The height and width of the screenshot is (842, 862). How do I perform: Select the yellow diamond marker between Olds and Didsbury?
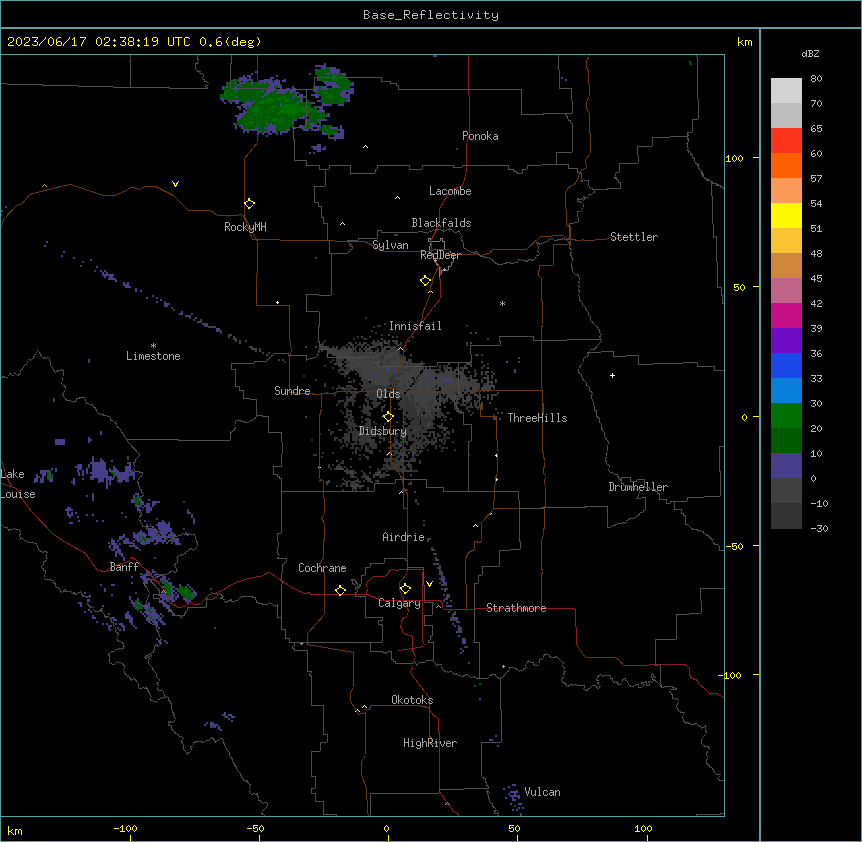[x=389, y=417]
